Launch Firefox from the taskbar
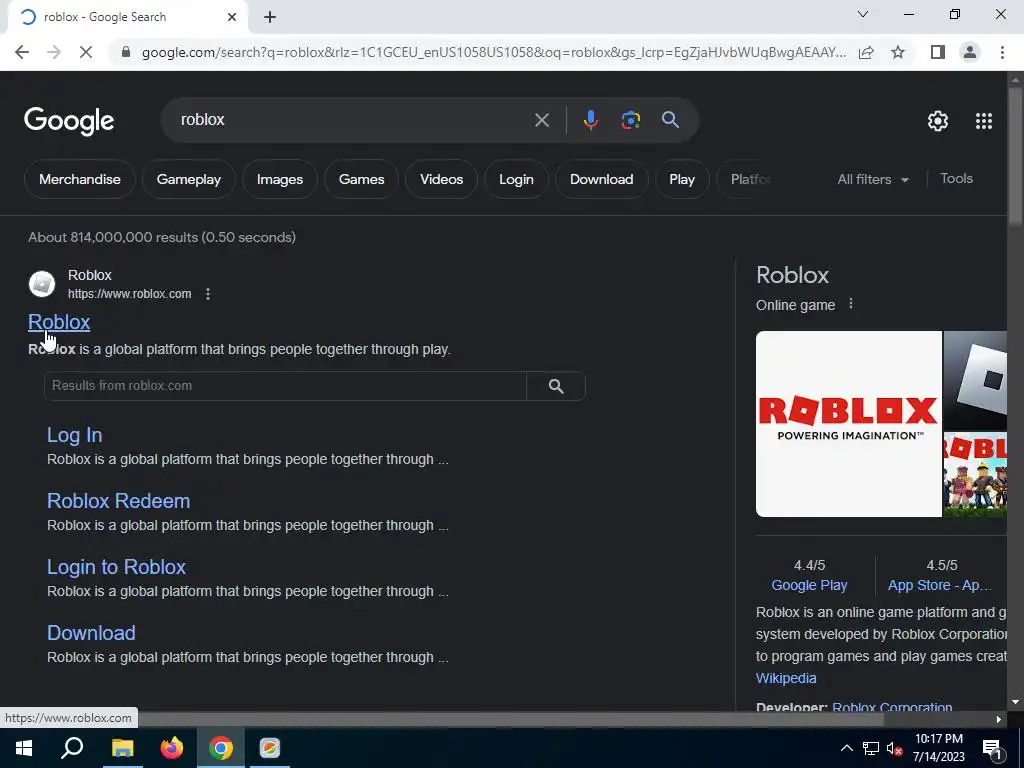 pos(172,748)
